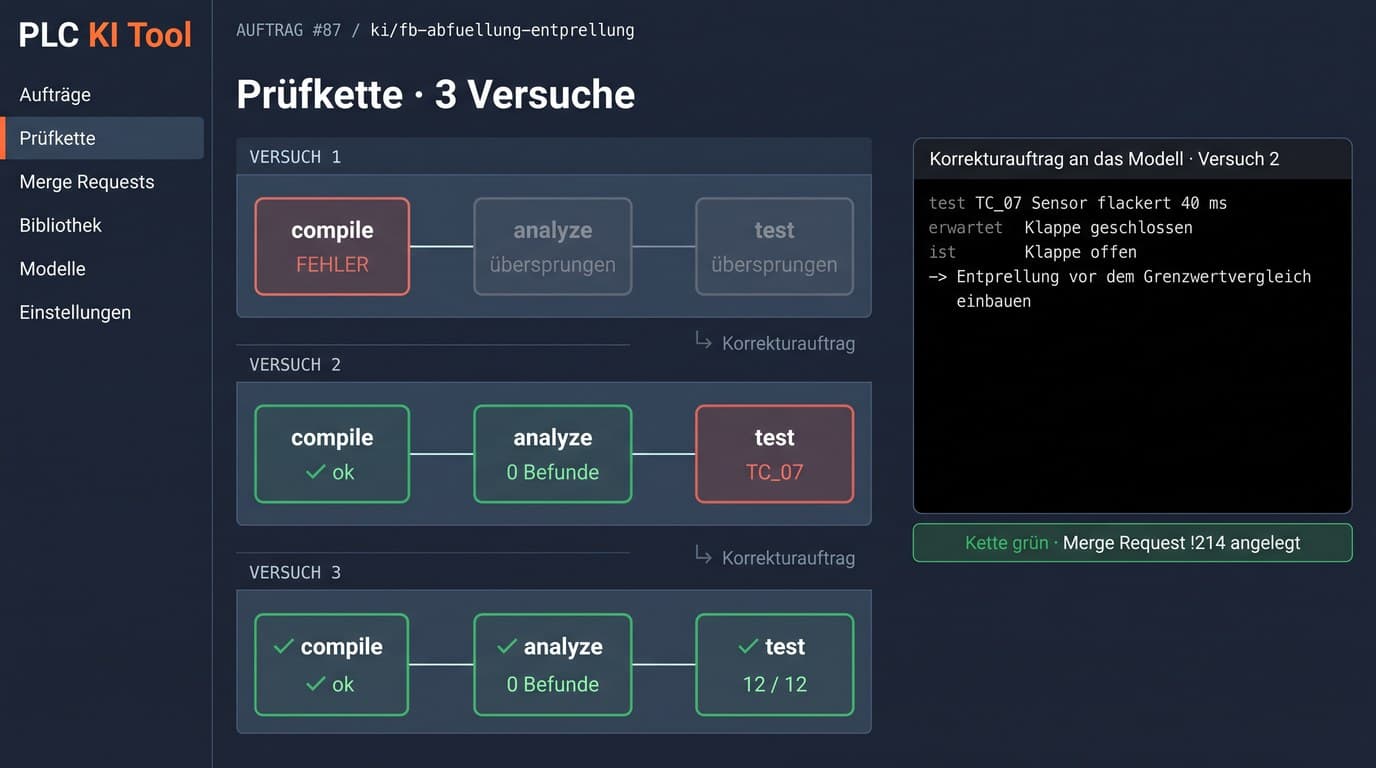Select test 12 / 12 step
This screenshot has height=768, width=1376.
(x=775, y=665)
